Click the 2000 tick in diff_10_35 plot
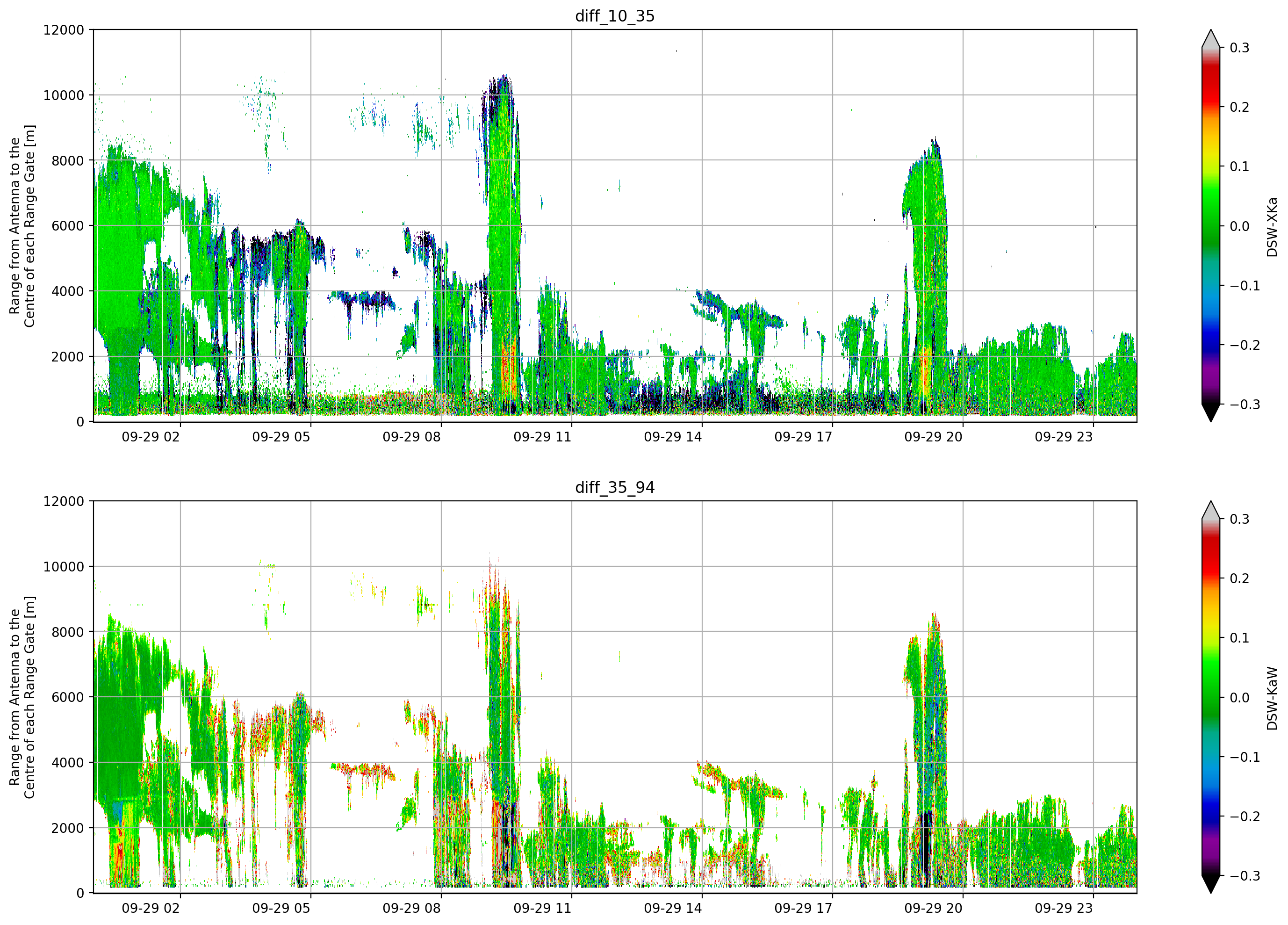The image size is (1288, 925). (x=68, y=357)
